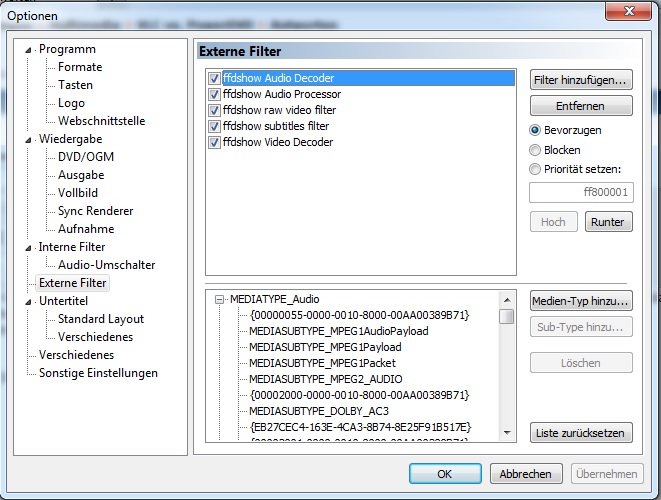Click the media type list scrollbar thumb

507,317
